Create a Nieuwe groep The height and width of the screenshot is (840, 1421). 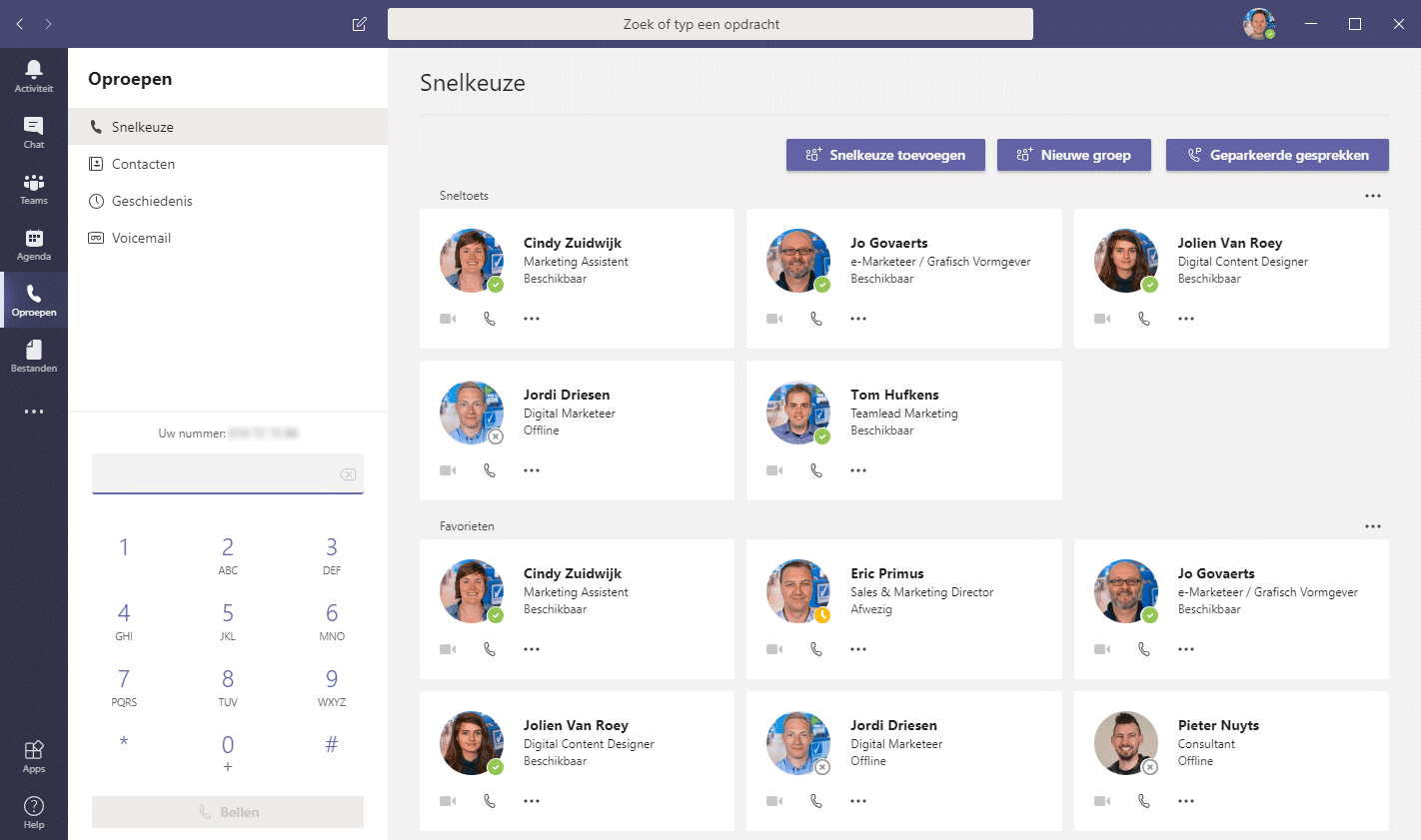tap(1074, 155)
